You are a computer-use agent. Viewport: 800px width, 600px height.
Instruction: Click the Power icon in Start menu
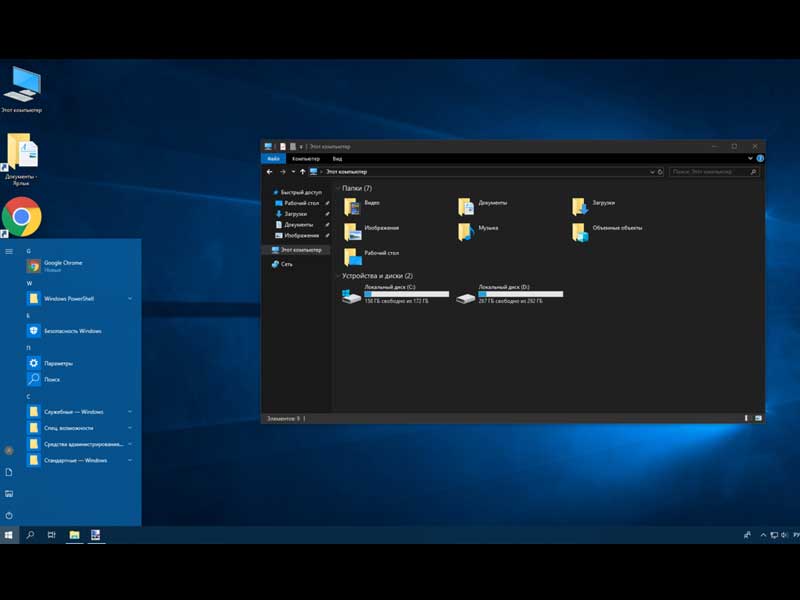click(x=9, y=514)
